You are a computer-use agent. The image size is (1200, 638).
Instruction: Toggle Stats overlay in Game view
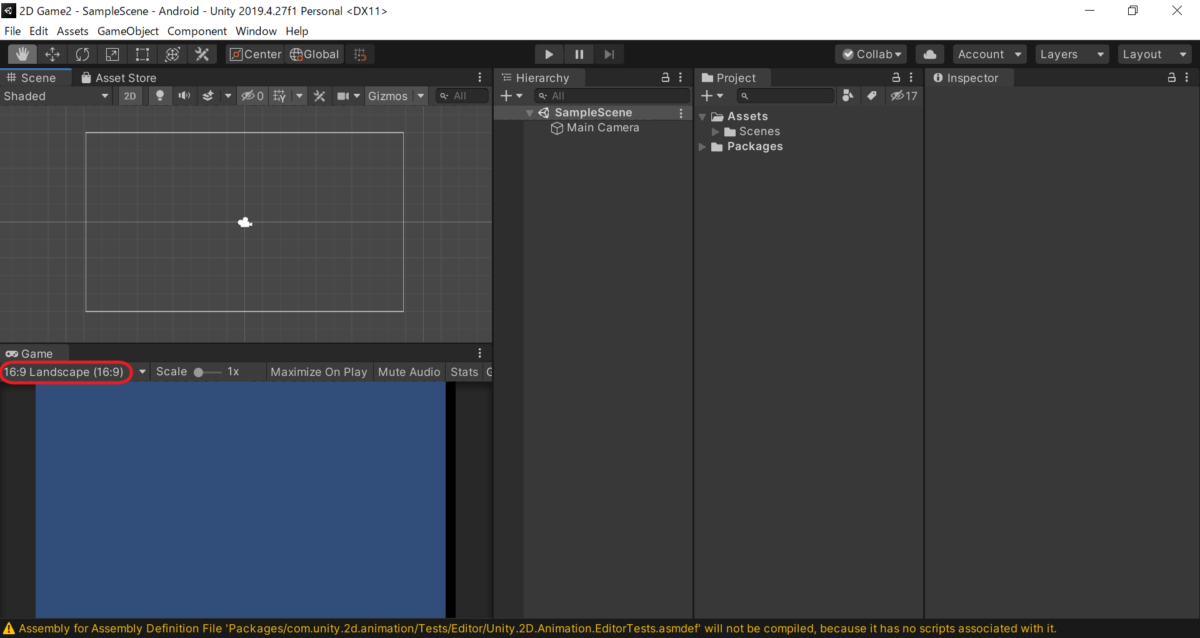click(x=464, y=372)
